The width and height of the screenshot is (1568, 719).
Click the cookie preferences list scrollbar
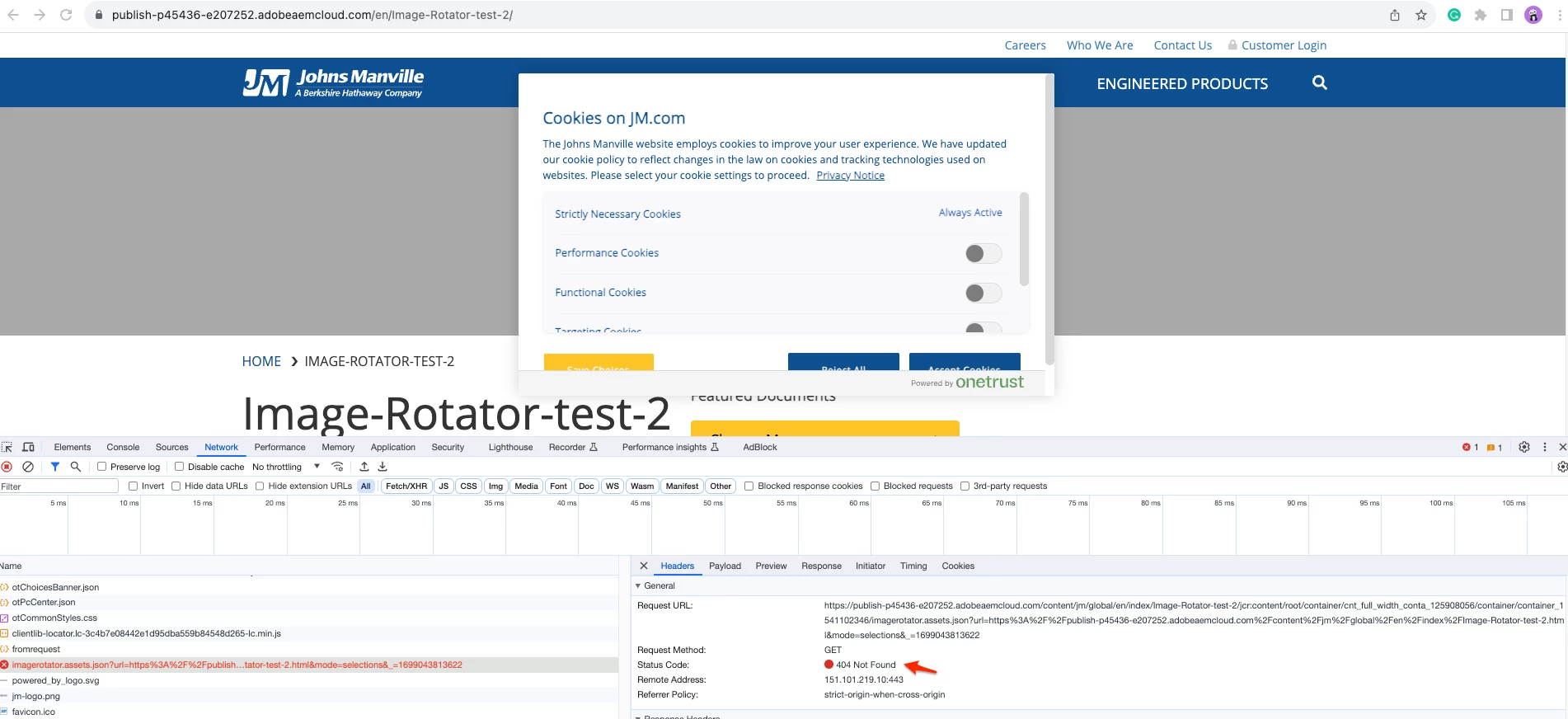(x=1024, y=239)
